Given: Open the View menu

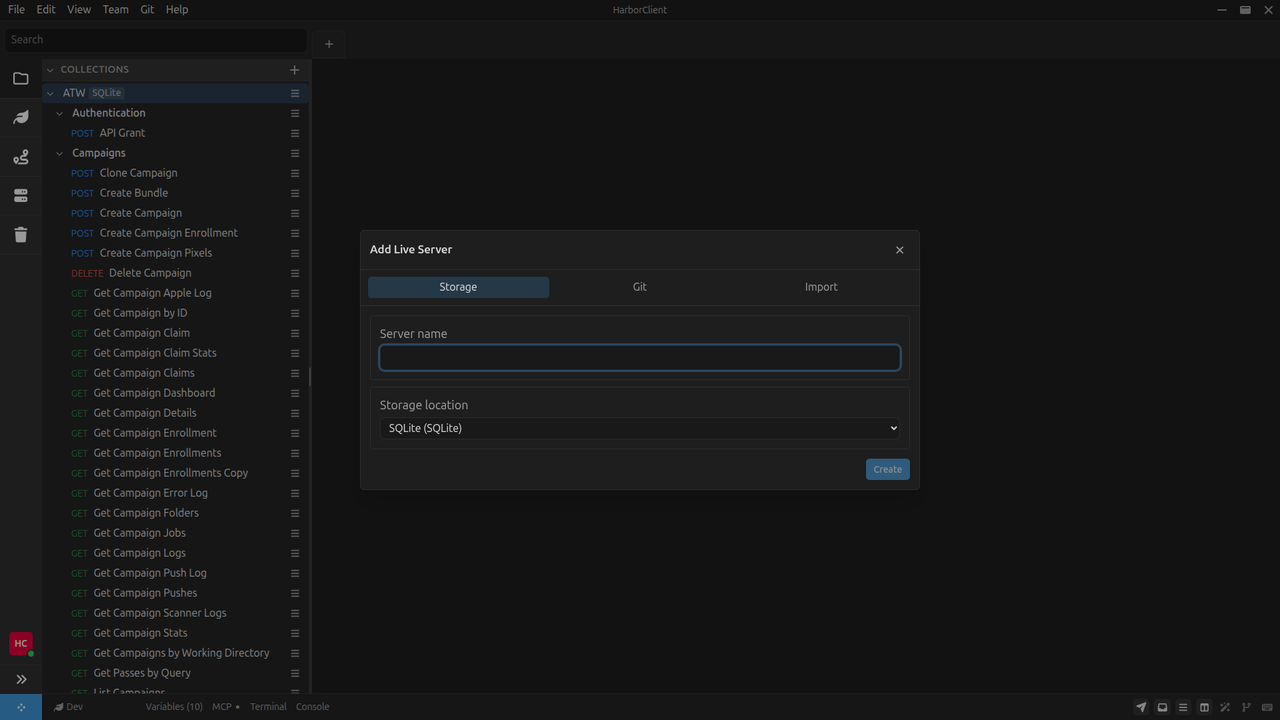Looking at the screenshot, I should pyautogui.click(x=79, y=9).
